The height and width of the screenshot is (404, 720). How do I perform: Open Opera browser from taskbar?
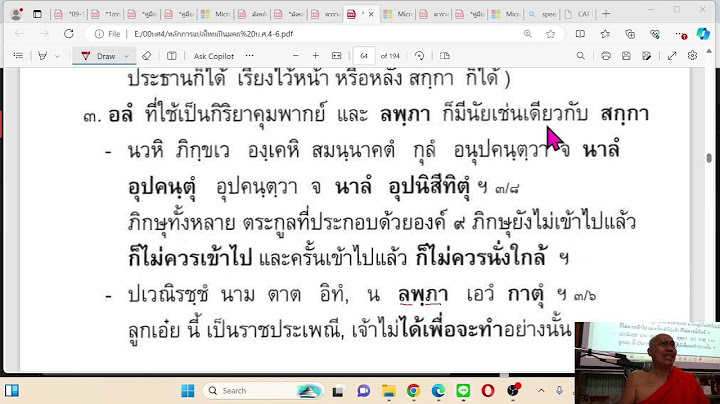[488, 391]
